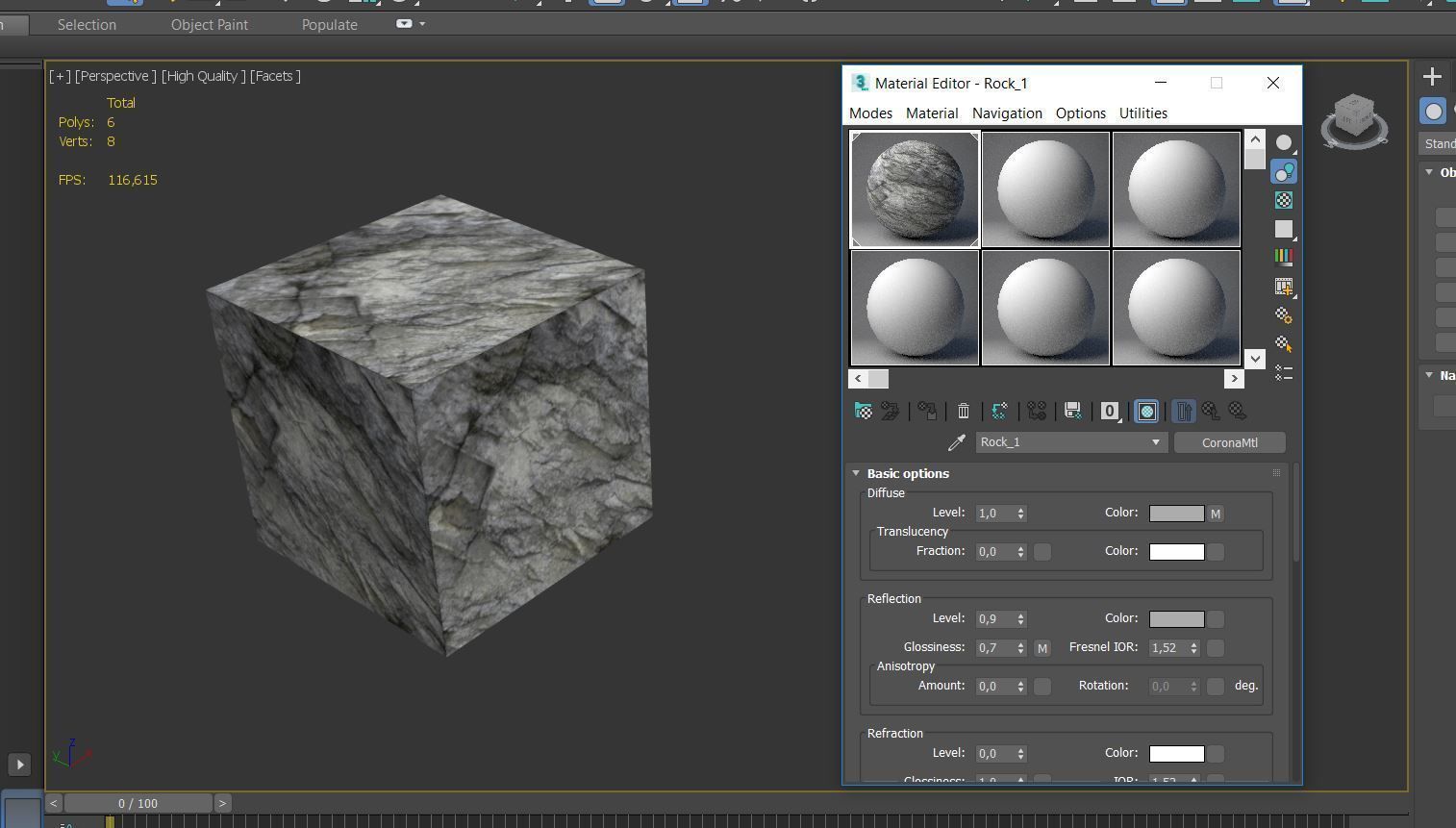Click the Make Unique icon
1456x828 pixels.
point(1037,412)
